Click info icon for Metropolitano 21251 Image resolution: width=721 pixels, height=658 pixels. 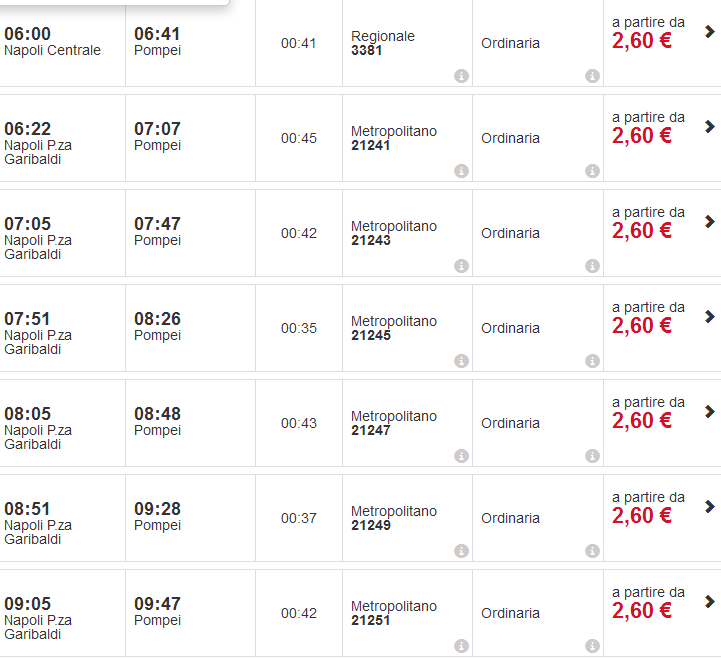(461, 646)
